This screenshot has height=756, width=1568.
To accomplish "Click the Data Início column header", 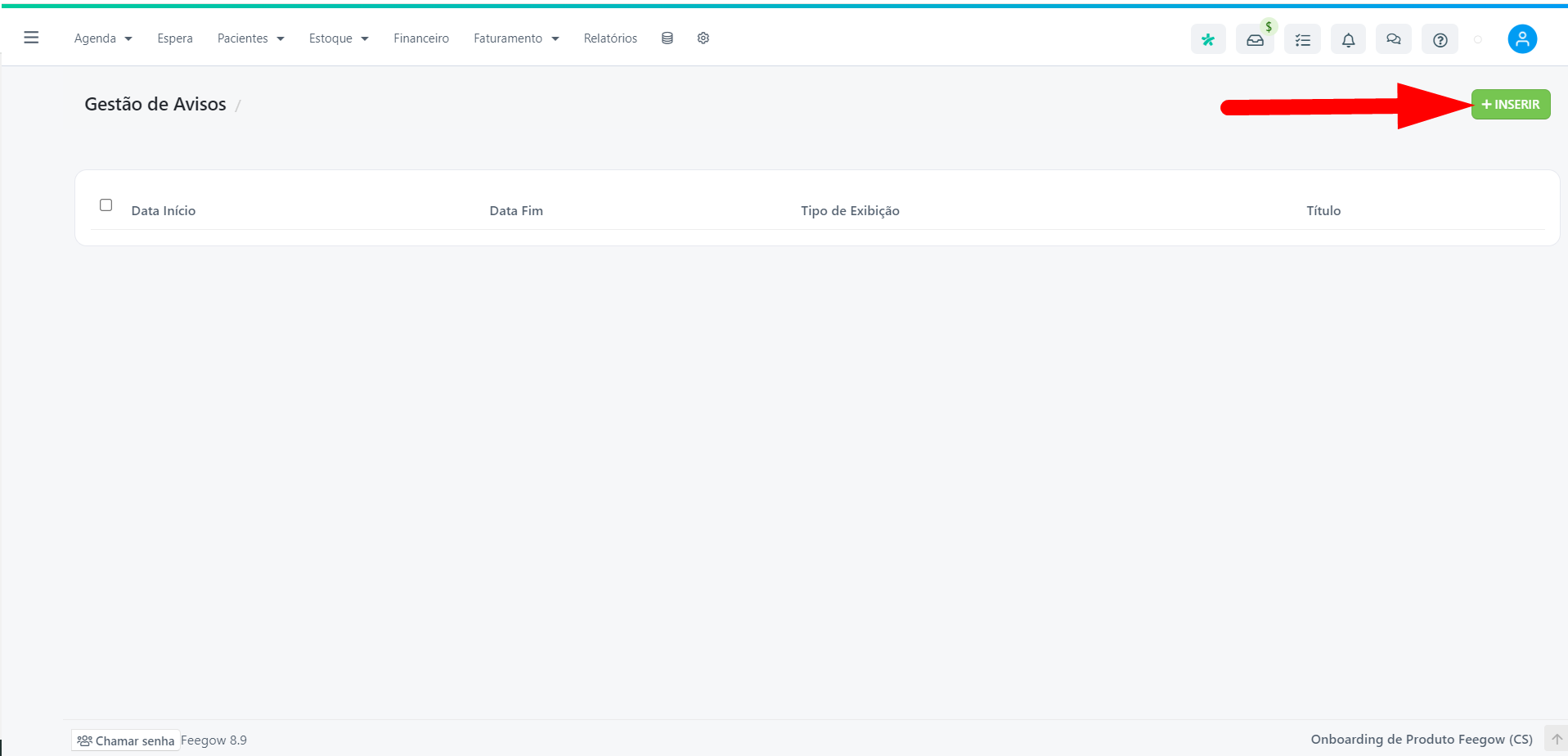I will [164, 211].
